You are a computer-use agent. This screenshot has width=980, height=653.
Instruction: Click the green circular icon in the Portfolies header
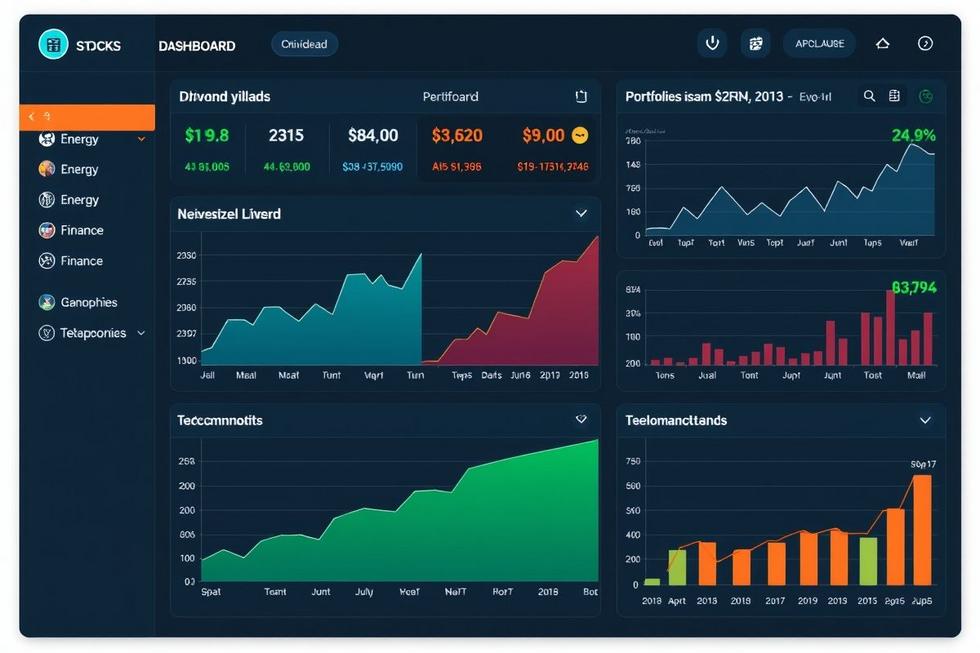(x=926, y=96)
